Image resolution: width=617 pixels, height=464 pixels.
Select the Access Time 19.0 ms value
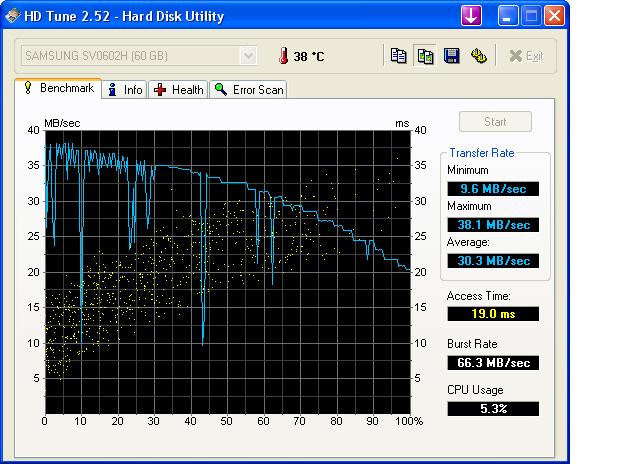[493, 314]
